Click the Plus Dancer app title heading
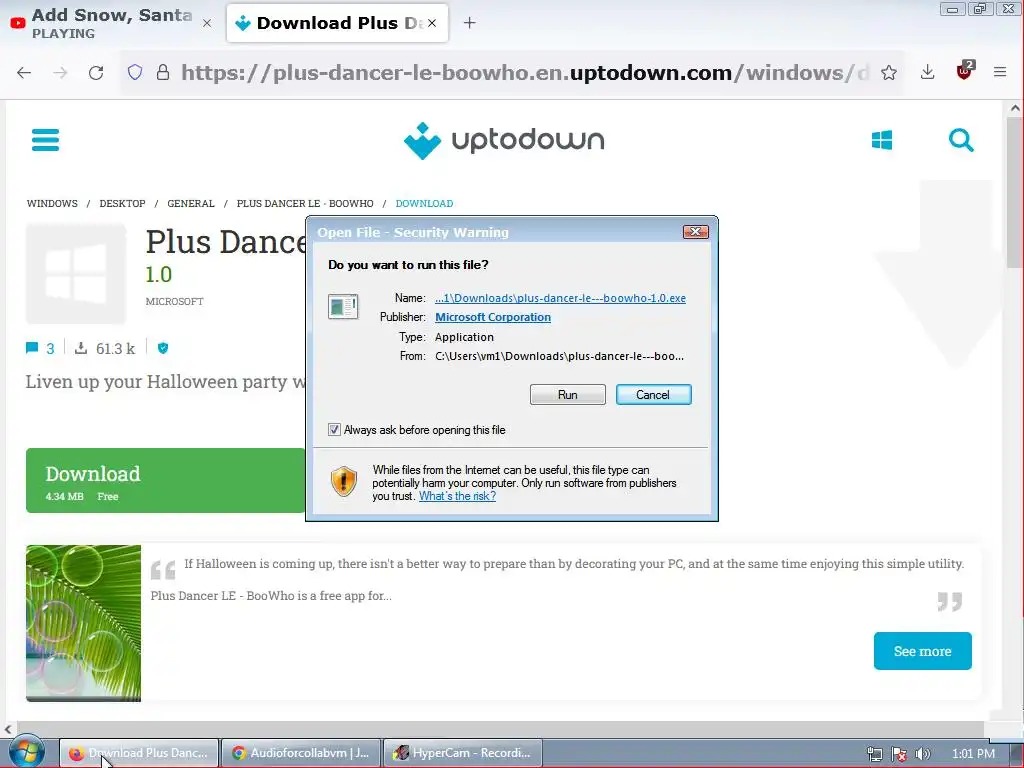 (x=225, y=242)
